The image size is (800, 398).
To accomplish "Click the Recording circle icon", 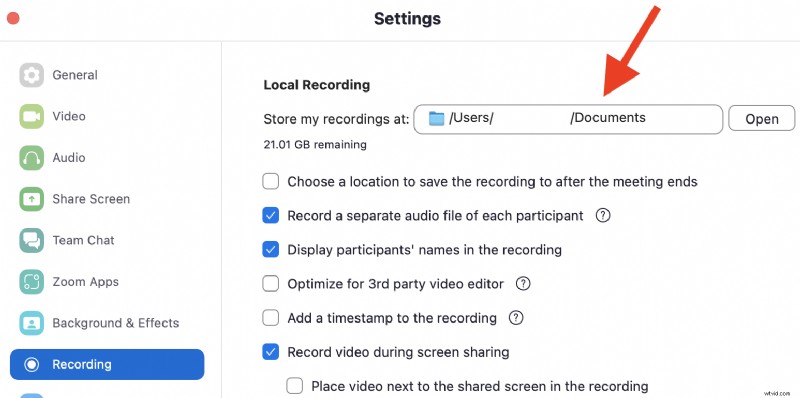I will [x=32, y=364].
